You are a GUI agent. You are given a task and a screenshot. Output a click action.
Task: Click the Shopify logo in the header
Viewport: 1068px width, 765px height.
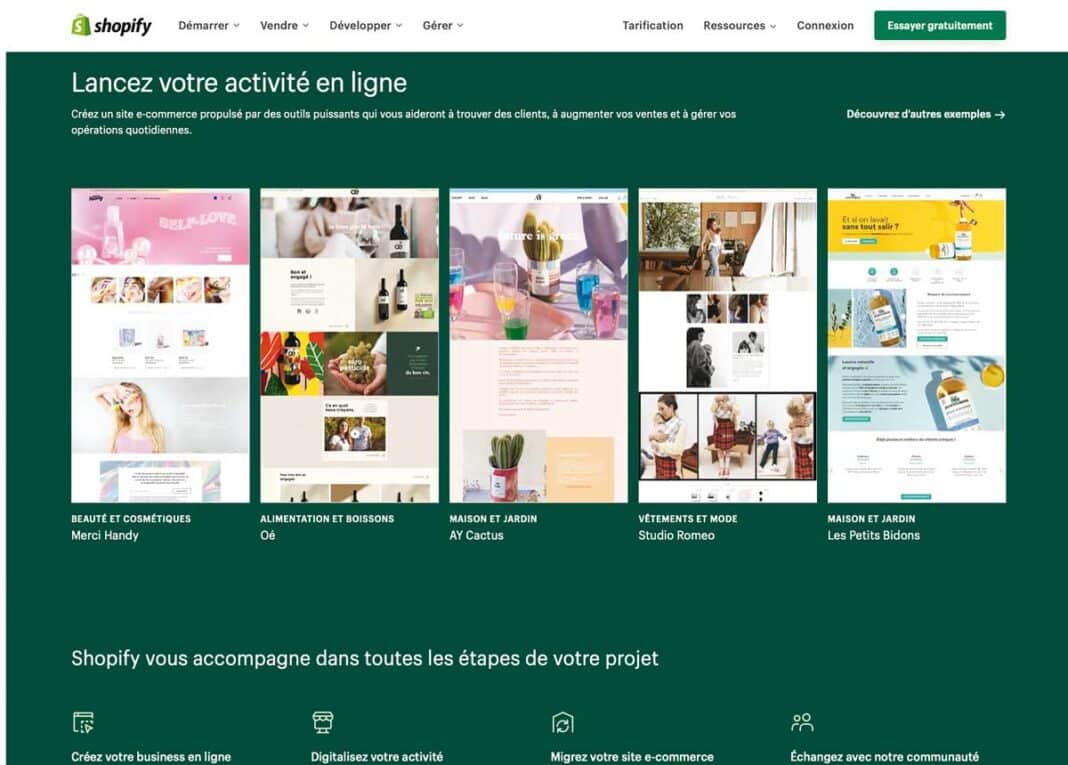[111, 26]
